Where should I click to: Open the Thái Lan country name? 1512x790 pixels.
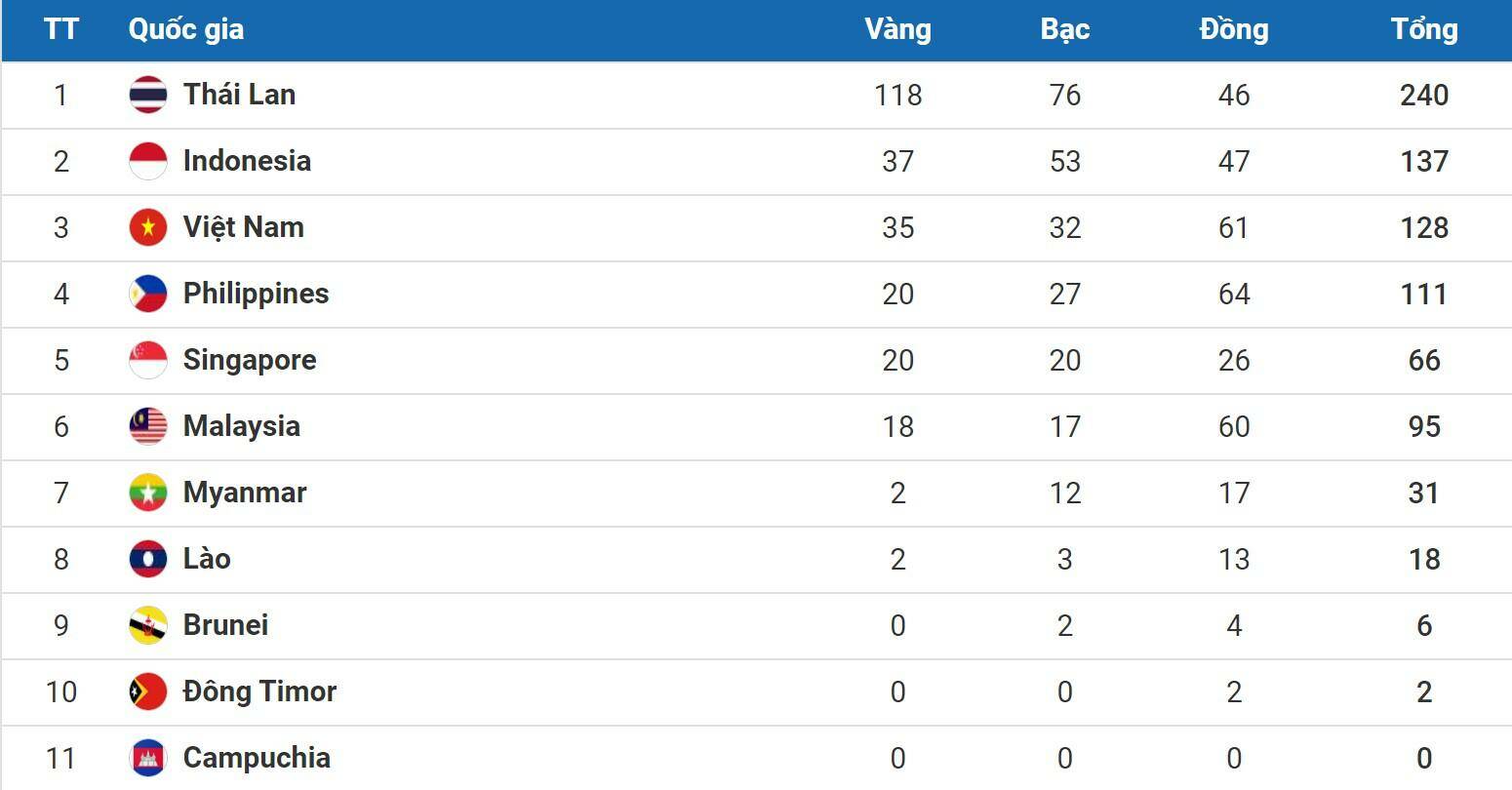[x=239, y=95]
